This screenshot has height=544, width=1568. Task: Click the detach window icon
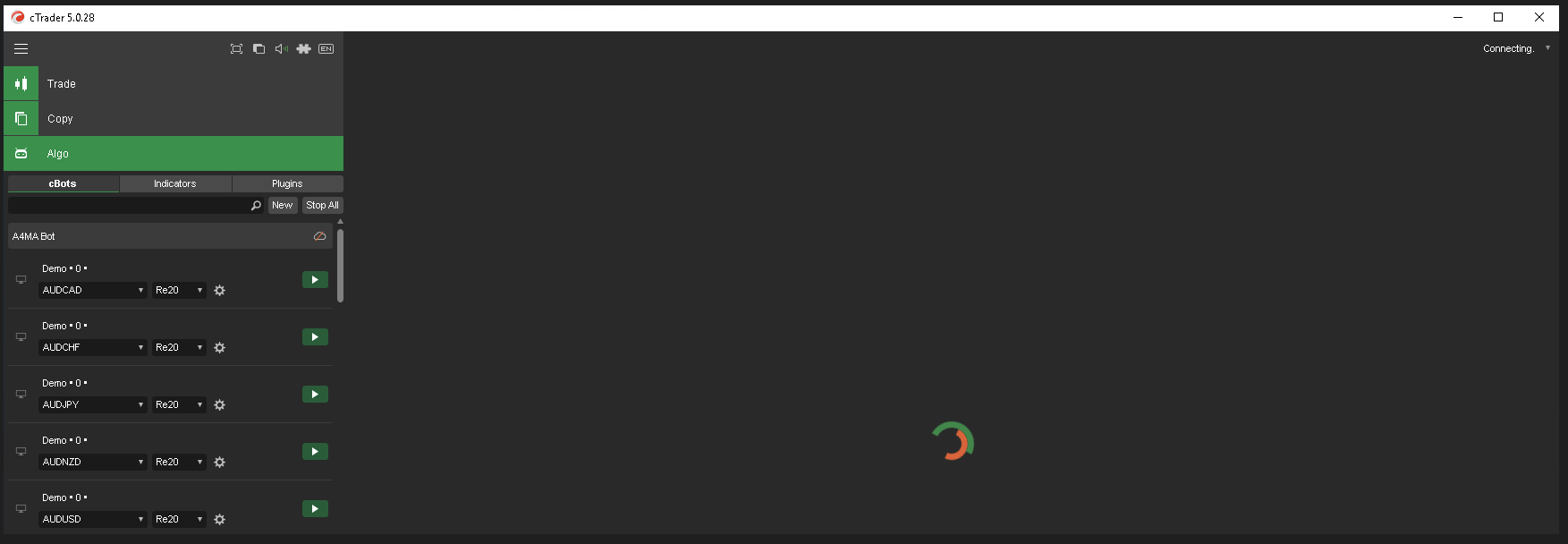pos(259,49)
